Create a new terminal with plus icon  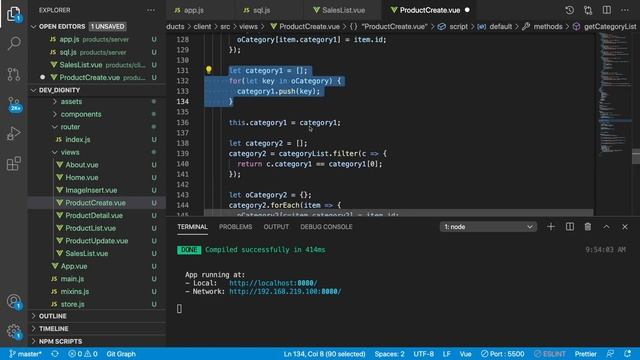tap(551, 227)
